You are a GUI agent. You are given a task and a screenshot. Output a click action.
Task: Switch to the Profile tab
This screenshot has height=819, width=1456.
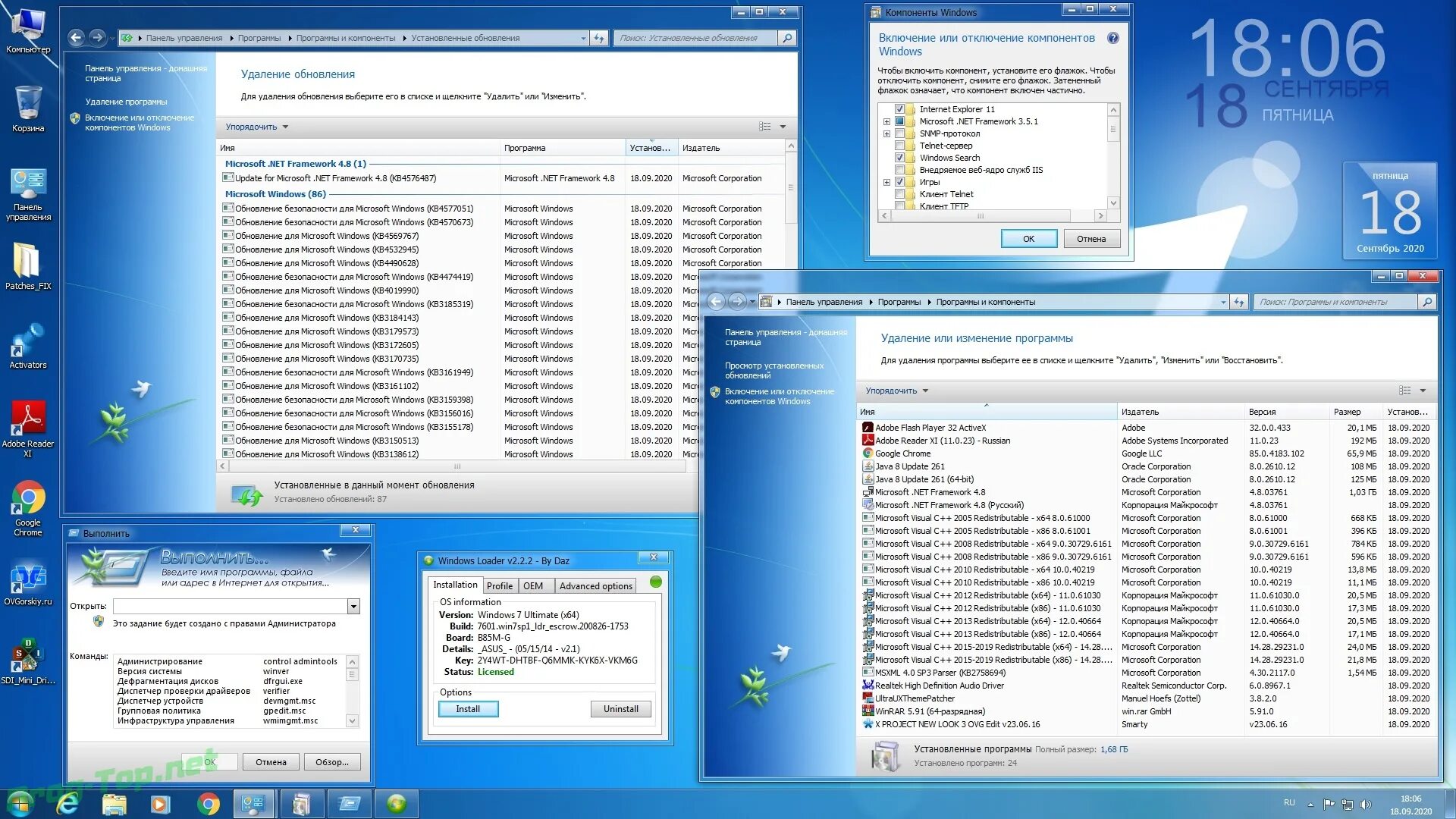(x=499, y=586)
